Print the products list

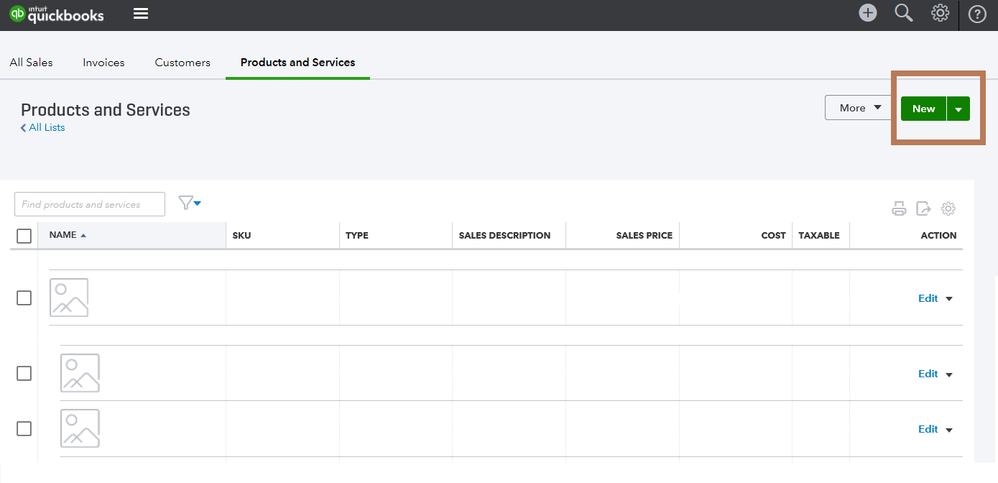tap(899, 209)
